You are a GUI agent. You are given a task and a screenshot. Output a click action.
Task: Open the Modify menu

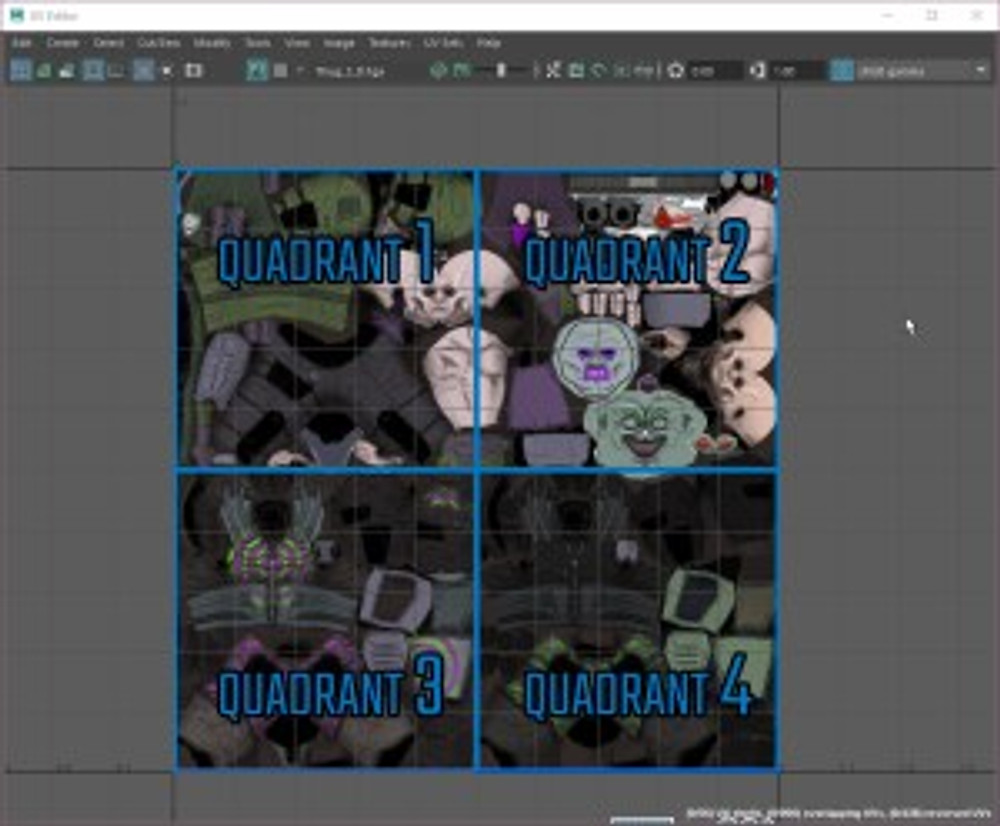point(212,43)
